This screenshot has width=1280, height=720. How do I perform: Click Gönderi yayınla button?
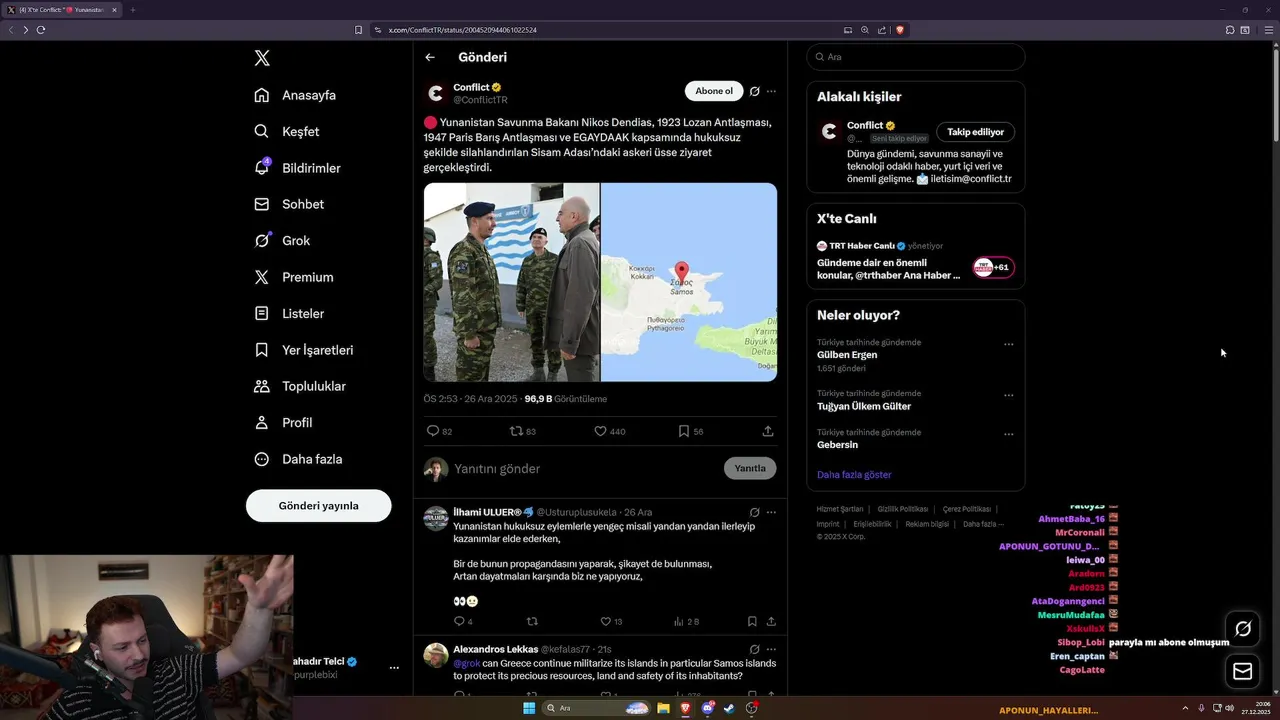pos(318,505)
